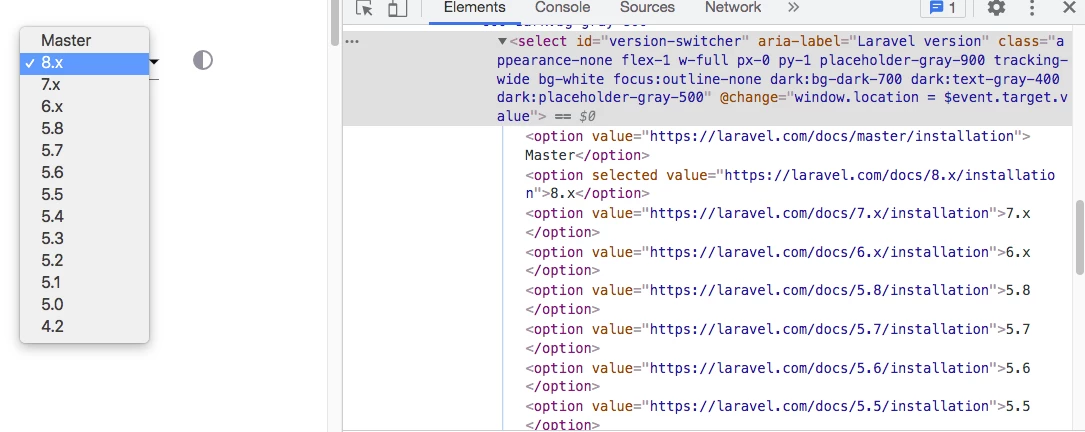Image resolution: width=1085 pixels, height=432 pixels.
Task: Click the messages badge showing 1
Action: [x=942, y=8]
